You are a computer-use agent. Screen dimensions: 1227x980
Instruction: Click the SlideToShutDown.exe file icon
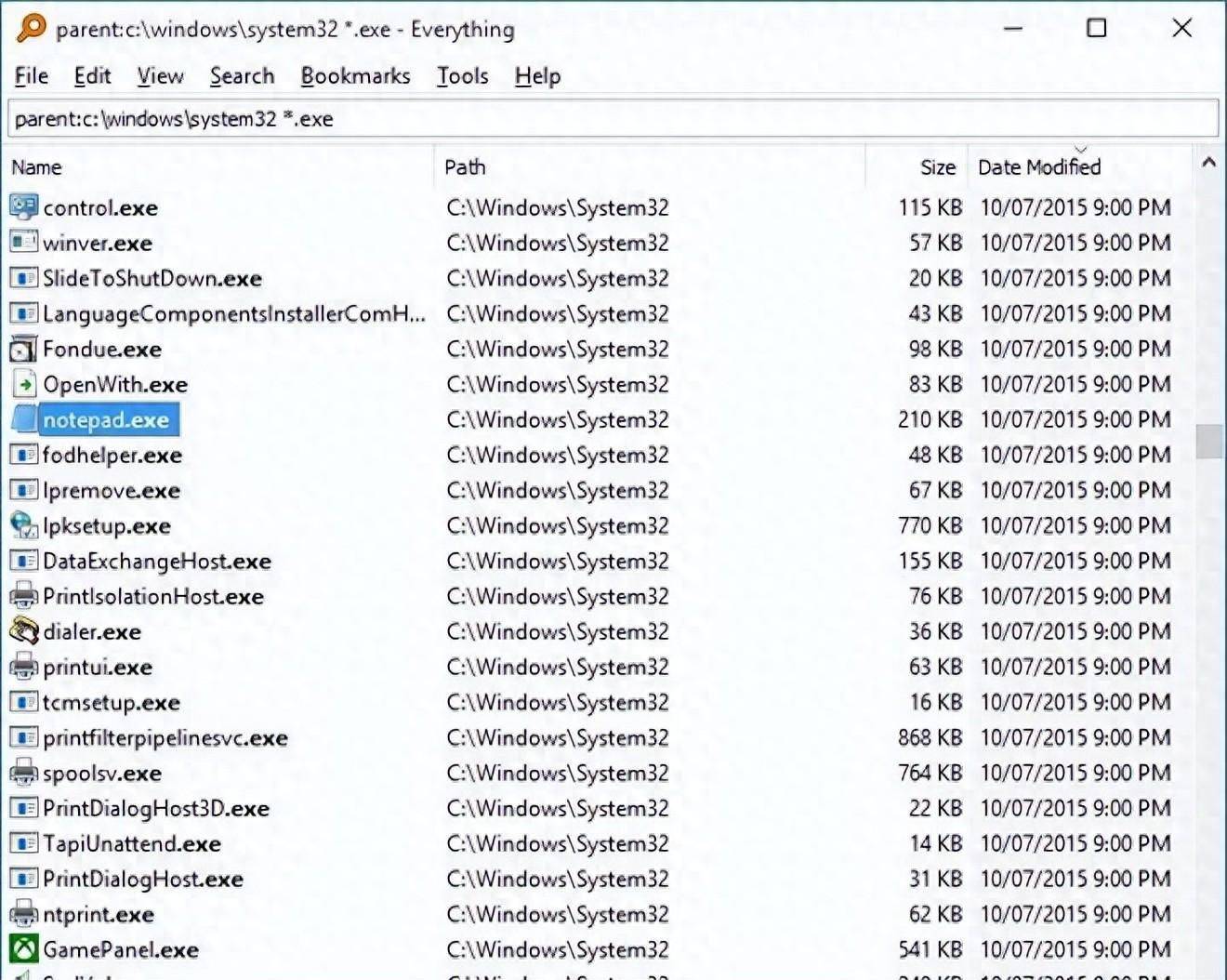click(23, 277)
